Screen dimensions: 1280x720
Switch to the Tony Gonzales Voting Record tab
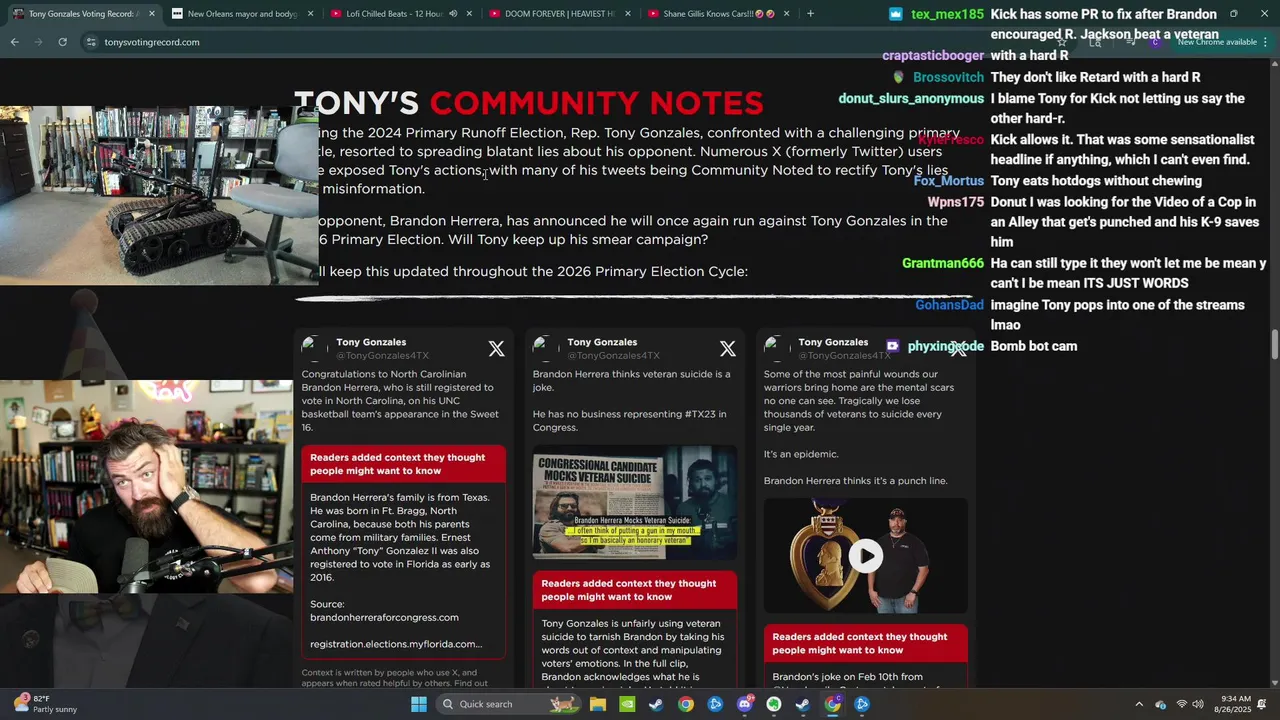pos(85,14)
